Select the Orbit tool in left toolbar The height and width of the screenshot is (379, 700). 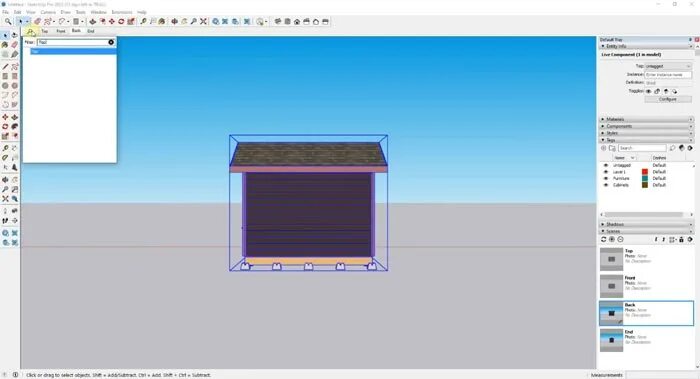(x=5, y=180)
